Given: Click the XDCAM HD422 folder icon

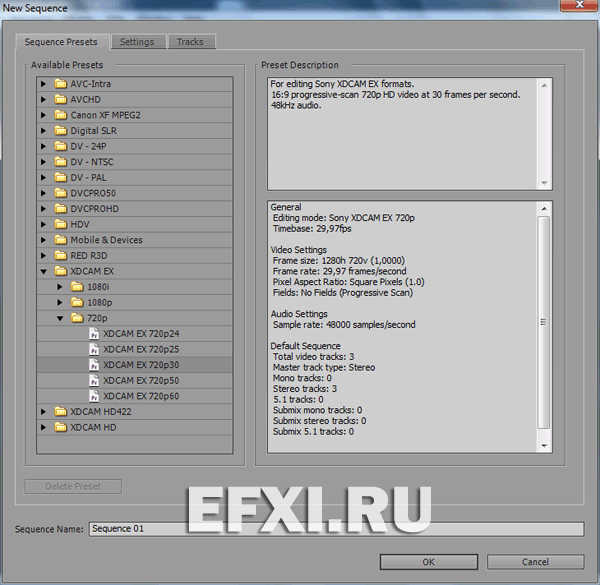Looking at the screenshot, I should click(60, 412).
